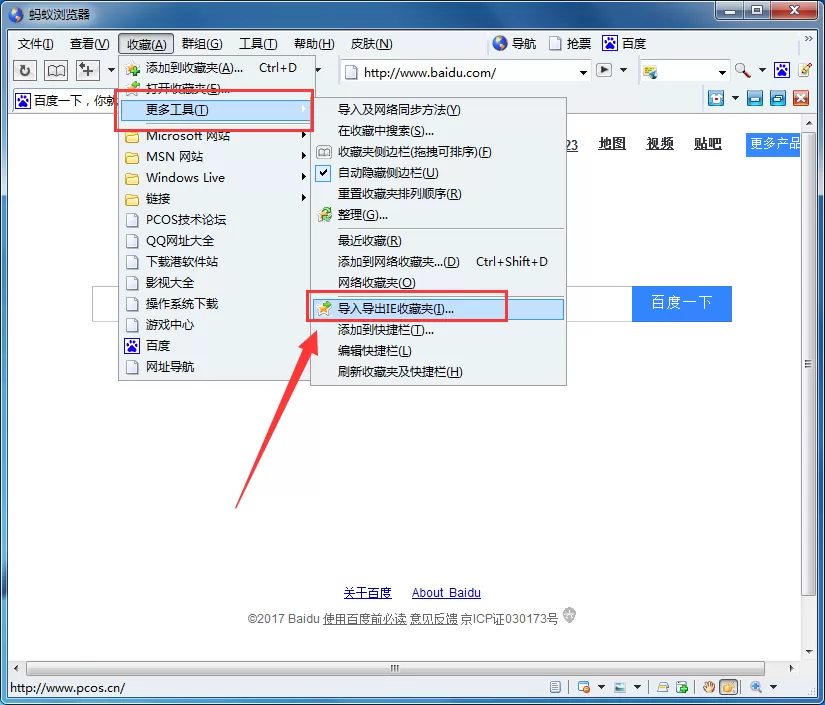
Task: Open 下载港软件站 favorite entry
Action: point(216,261)
